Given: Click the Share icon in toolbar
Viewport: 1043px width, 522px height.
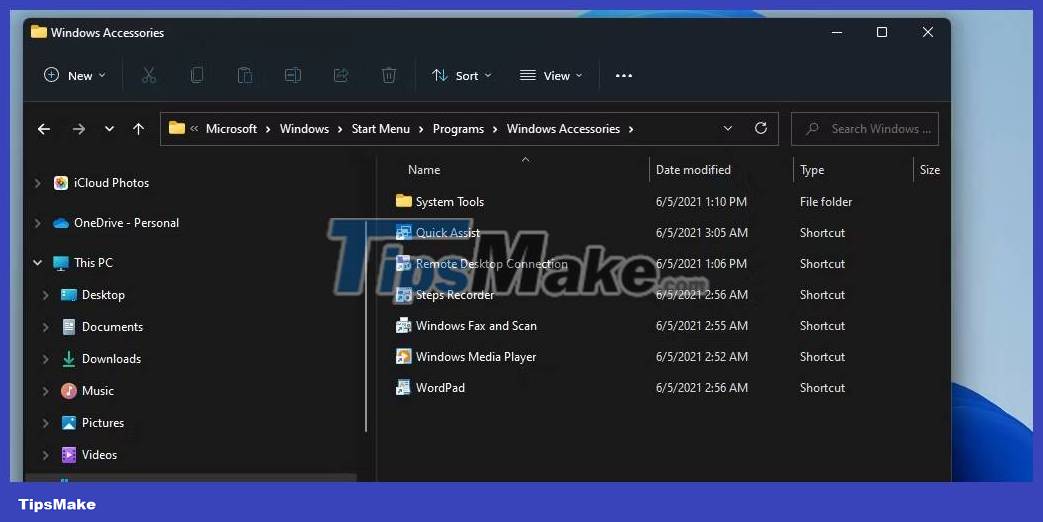Looking at the screenshot, I should pos(341,75).
